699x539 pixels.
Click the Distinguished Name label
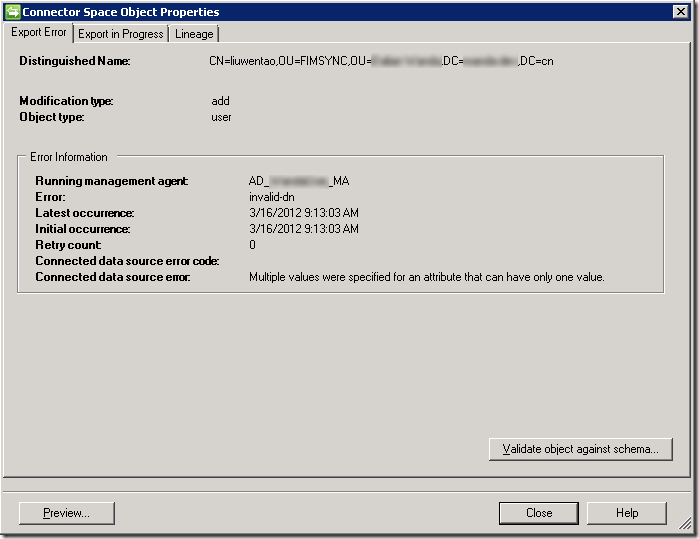pos(74,61)
